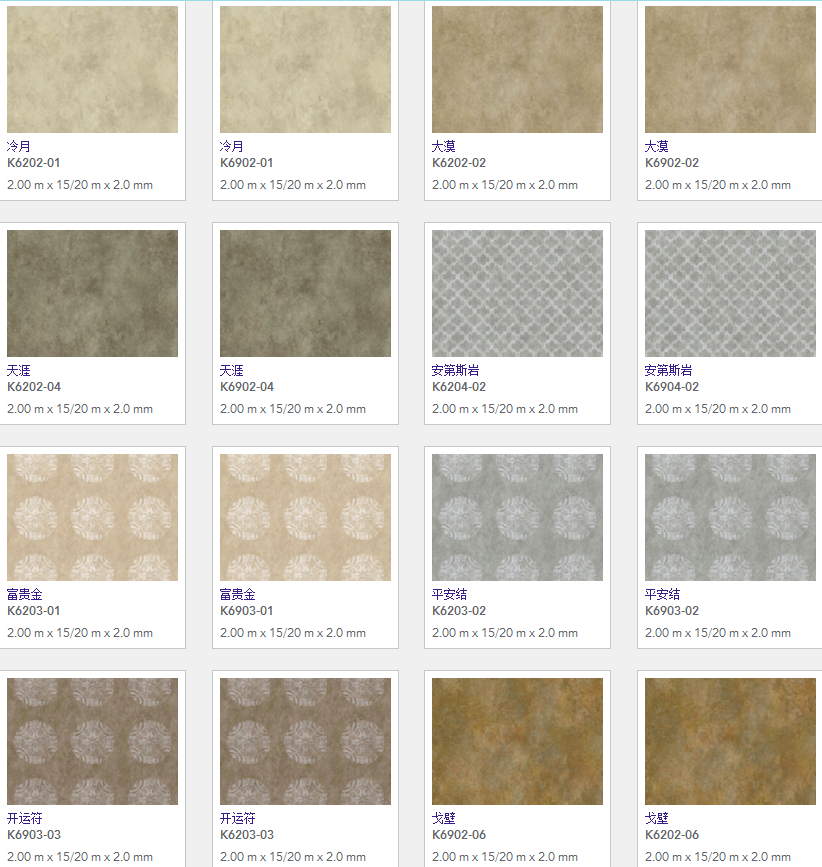Click the 戈壁 name above K6202-06
822x867 pixels.
point(657,818)
